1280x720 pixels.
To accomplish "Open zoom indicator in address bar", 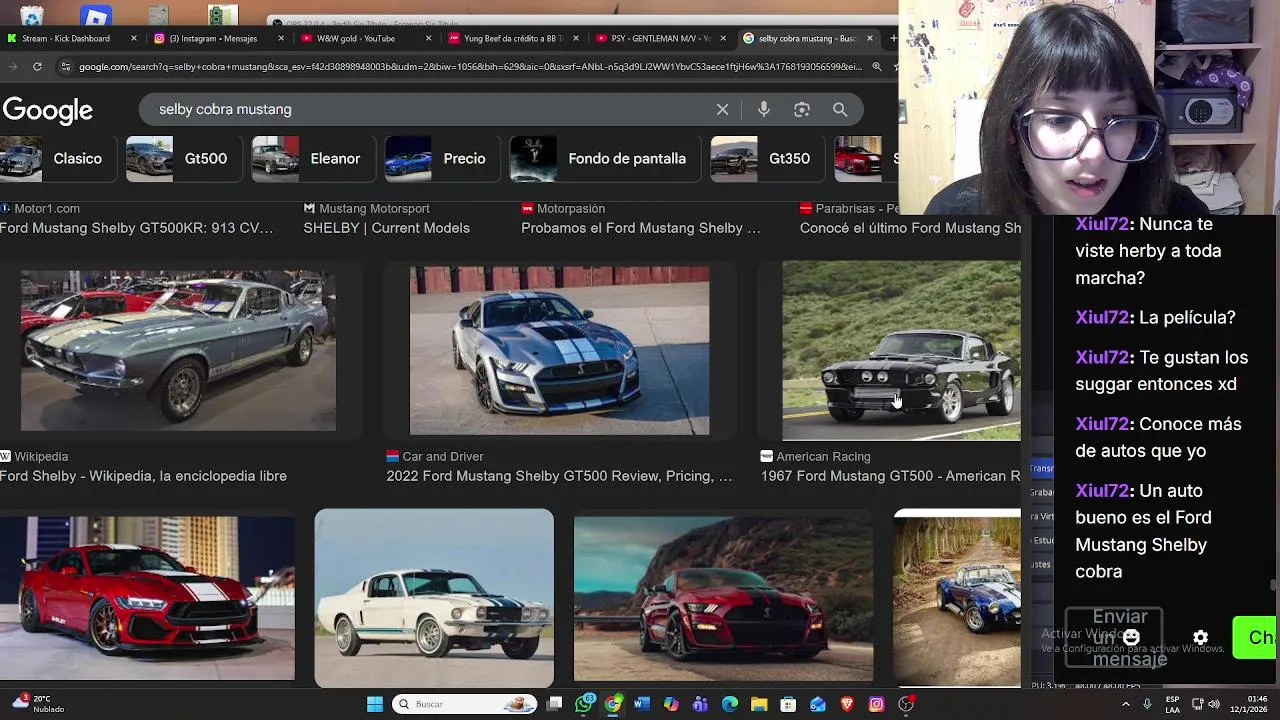I will [x=876, y=67].
